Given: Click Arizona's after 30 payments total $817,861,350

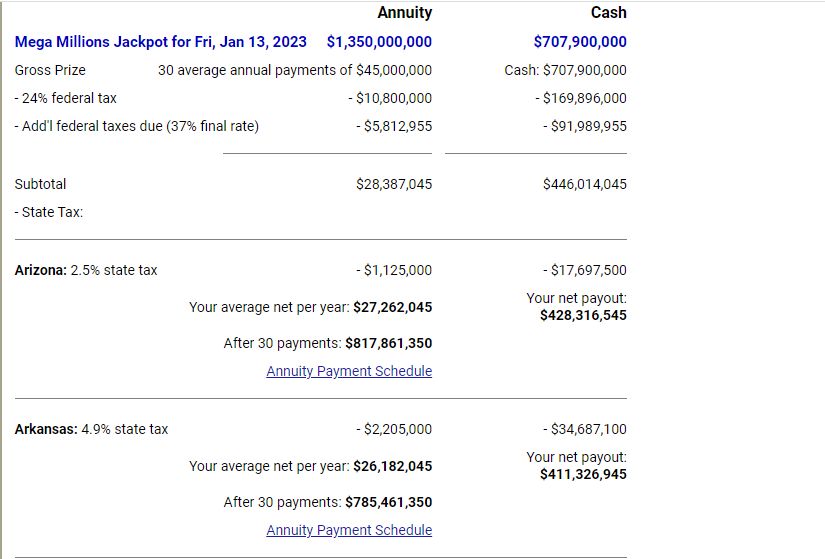Looking at the screenshot, I should pos(388,343).
